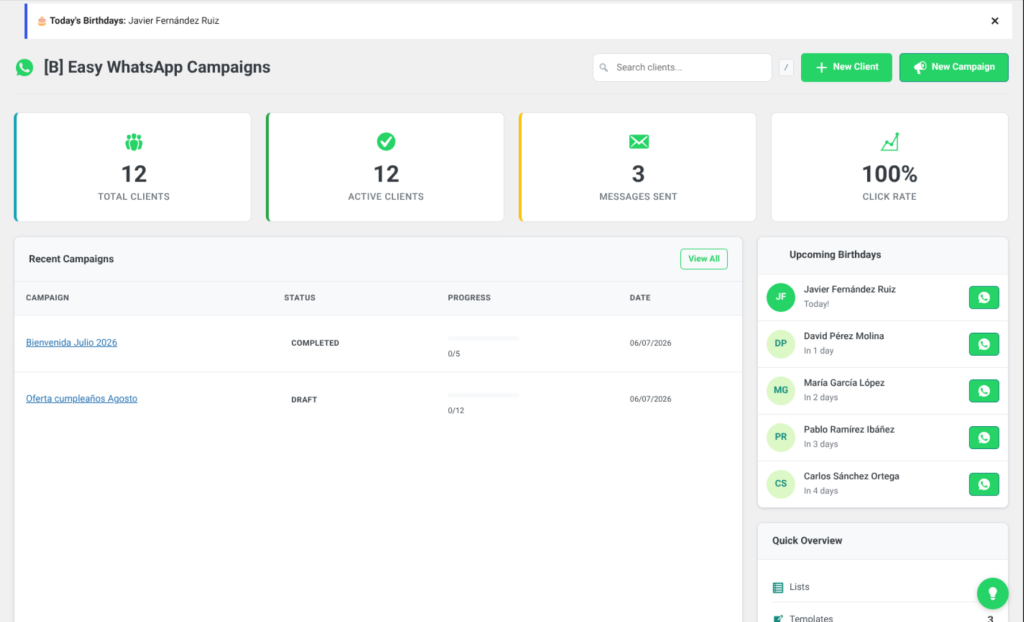Viewport: 1024px width, 622px height.
Task: Send WhatsApp to Javier Fernández Ruiz
Action: [984, 297]
